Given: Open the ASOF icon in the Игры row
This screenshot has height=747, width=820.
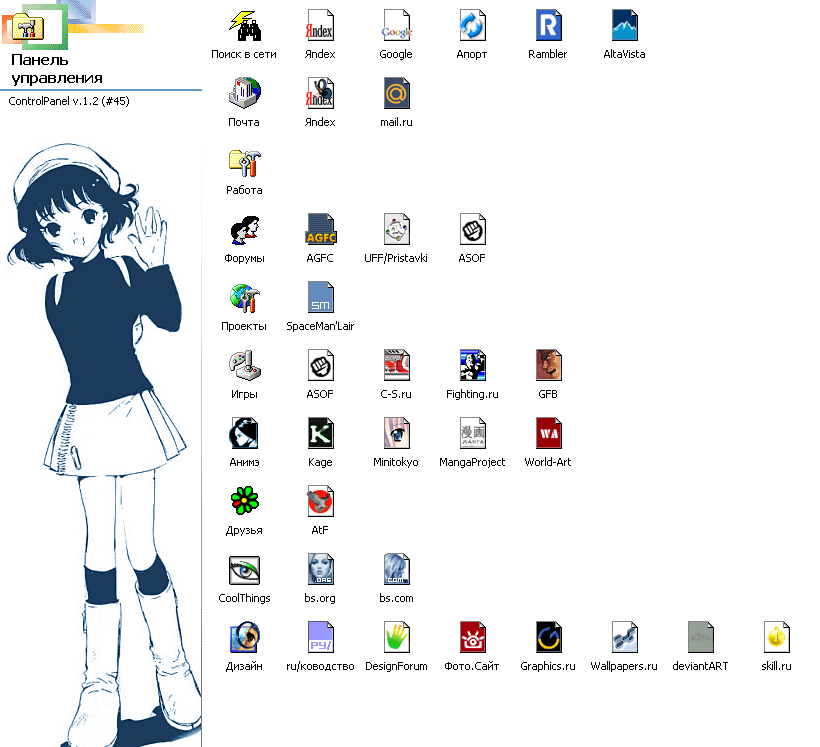Looking at the screenshot, I should point(320,366).
